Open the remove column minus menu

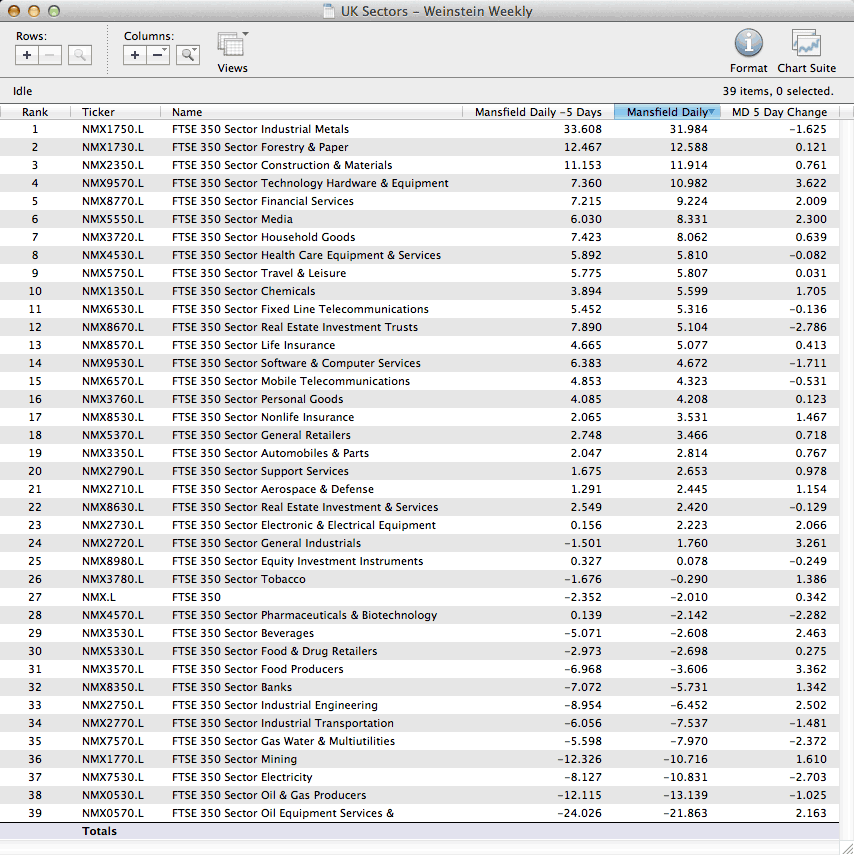click(159, 56)
